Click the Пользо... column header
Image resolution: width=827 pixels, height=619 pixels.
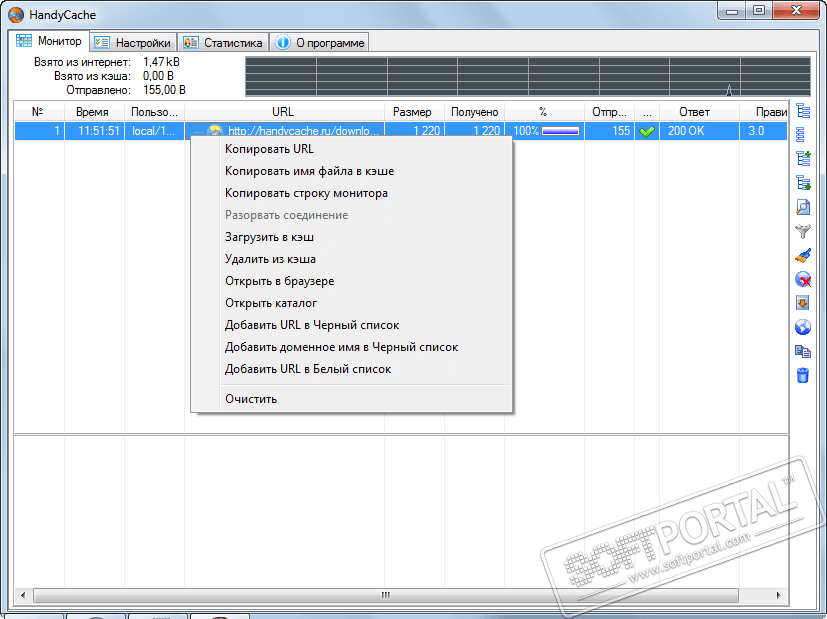[154, 112]
